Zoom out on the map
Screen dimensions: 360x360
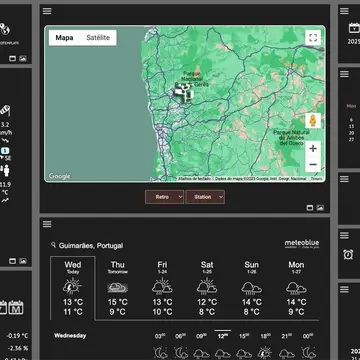[313, 164]
